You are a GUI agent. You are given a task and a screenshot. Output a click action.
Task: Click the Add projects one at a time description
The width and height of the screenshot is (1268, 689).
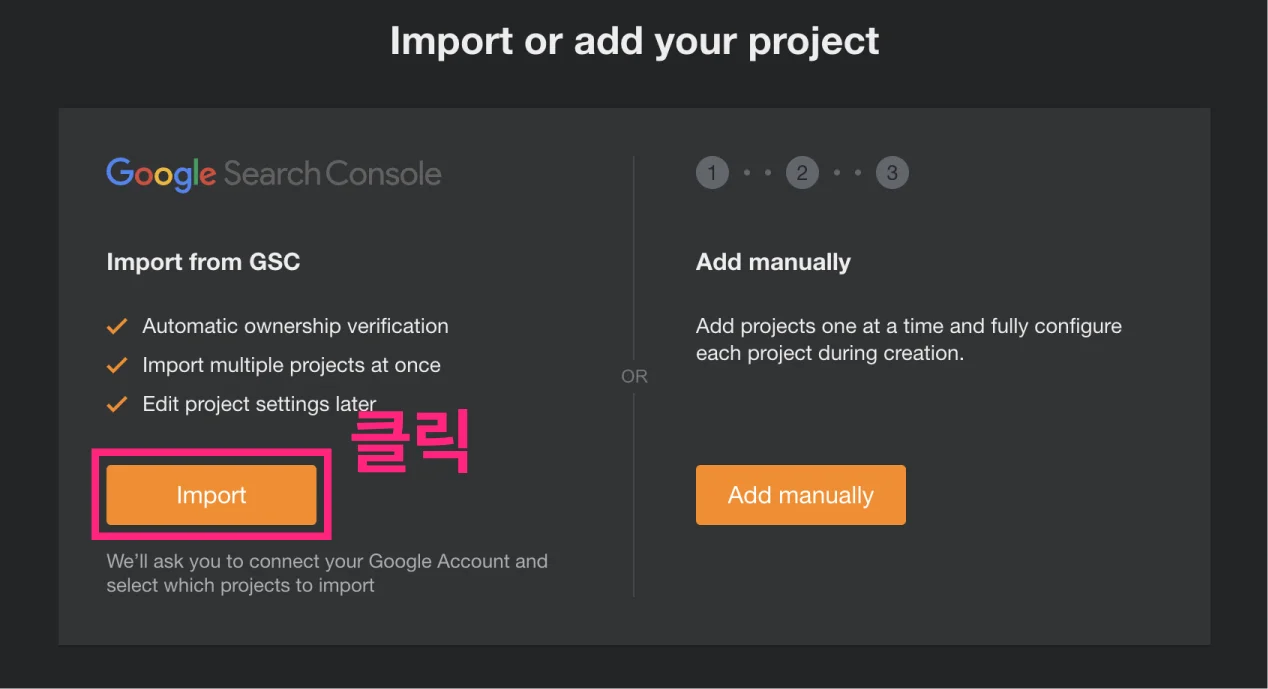[x=908, y=339]
